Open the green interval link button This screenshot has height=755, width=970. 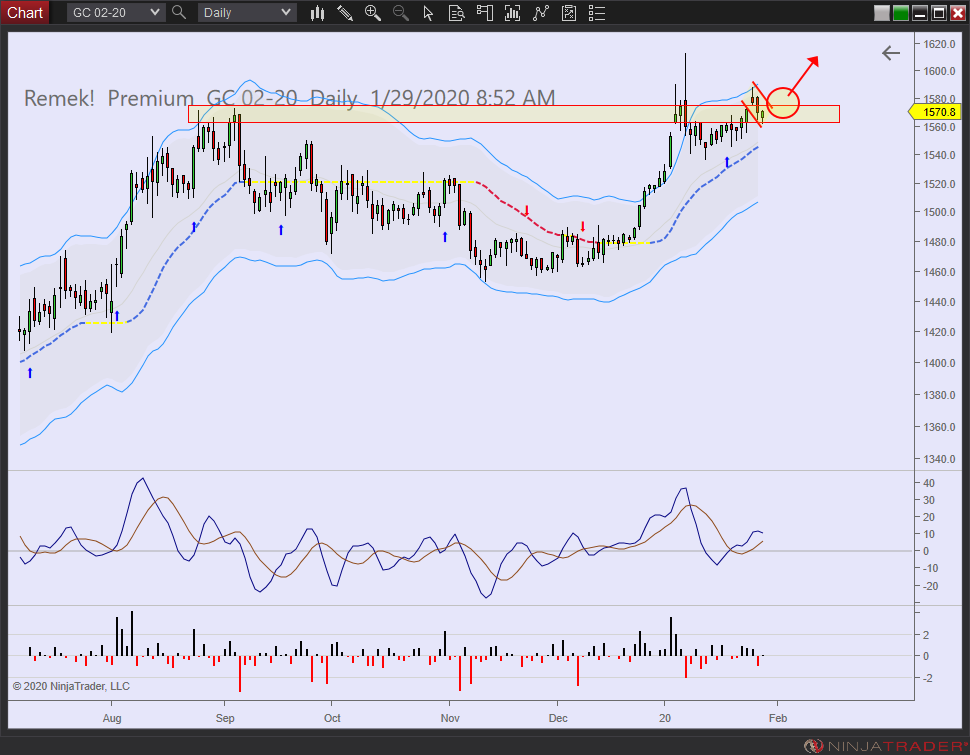(x=901, y=12)
